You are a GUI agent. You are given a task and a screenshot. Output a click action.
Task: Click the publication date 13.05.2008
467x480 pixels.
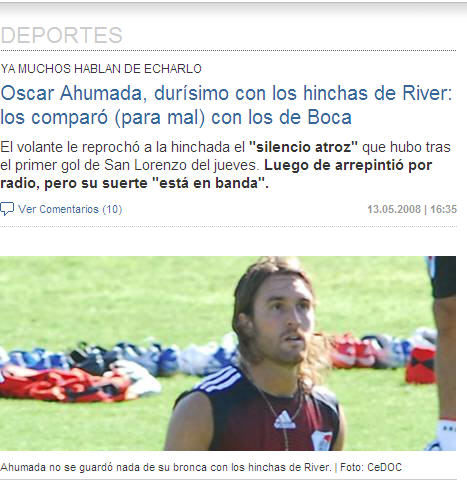(x=394, y=209)
